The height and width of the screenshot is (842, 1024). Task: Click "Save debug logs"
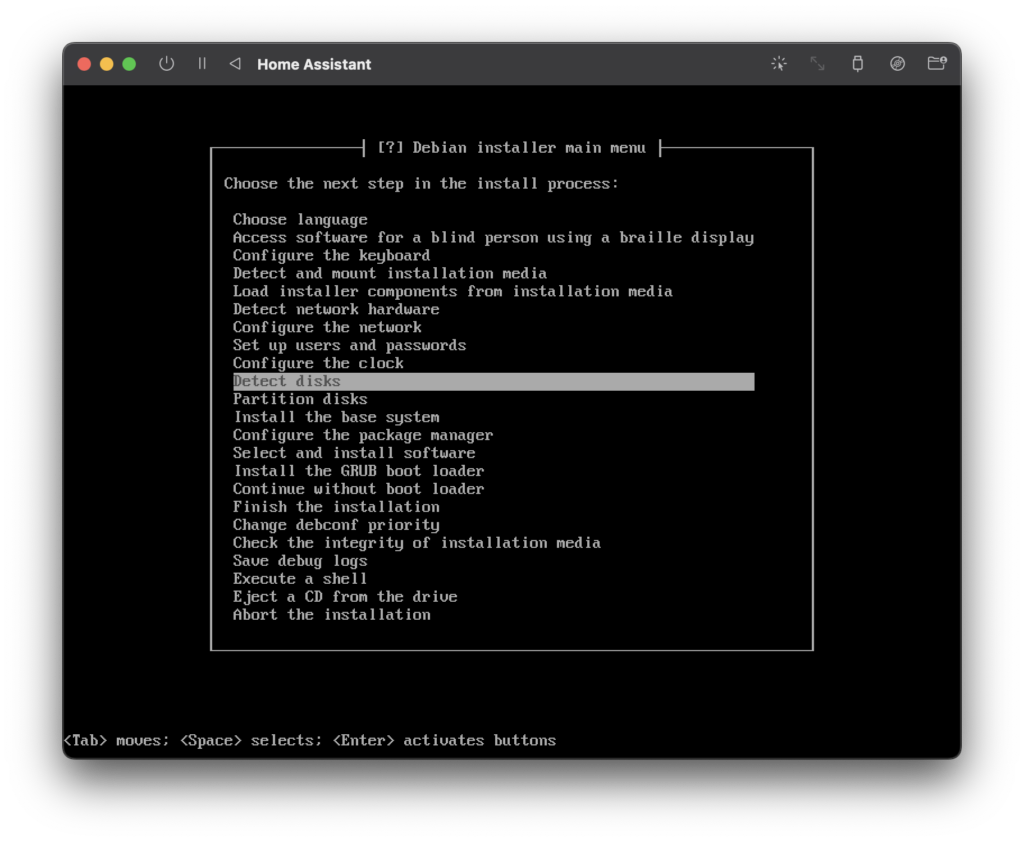(x=494, y=561)
